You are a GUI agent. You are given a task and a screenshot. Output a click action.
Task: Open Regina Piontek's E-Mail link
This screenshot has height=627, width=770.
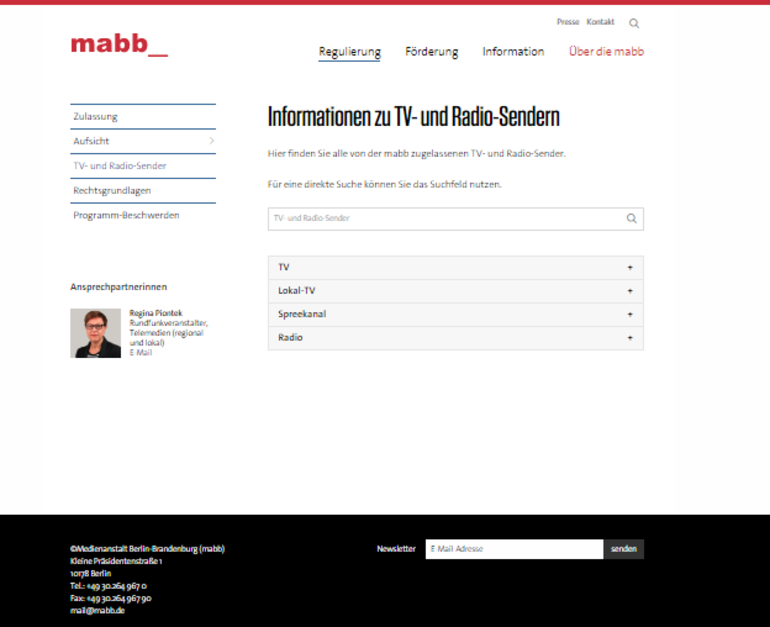140,353
